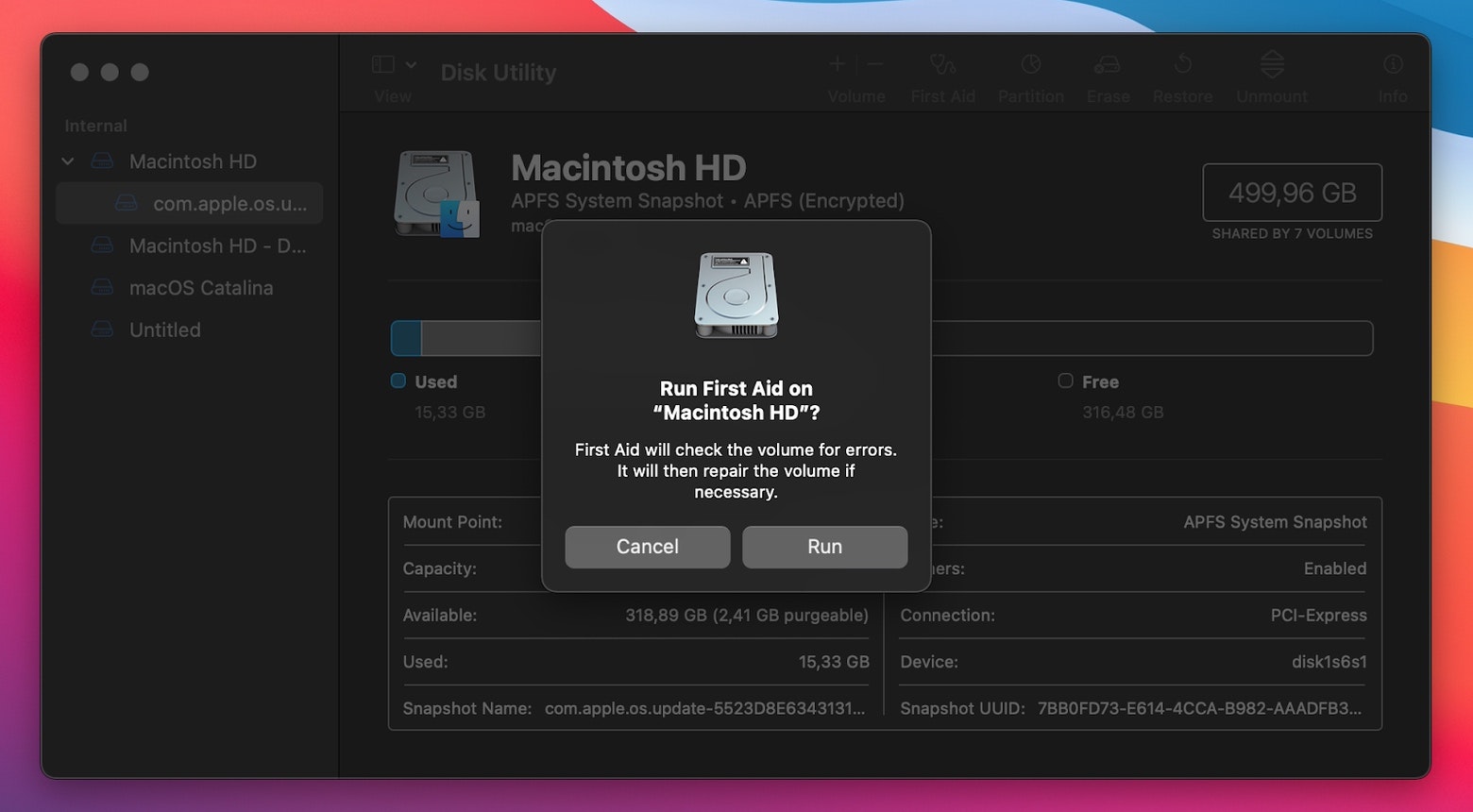Click the Mount Point label
The height and width of the screenshot is (812, 1473).
point(452,522)
